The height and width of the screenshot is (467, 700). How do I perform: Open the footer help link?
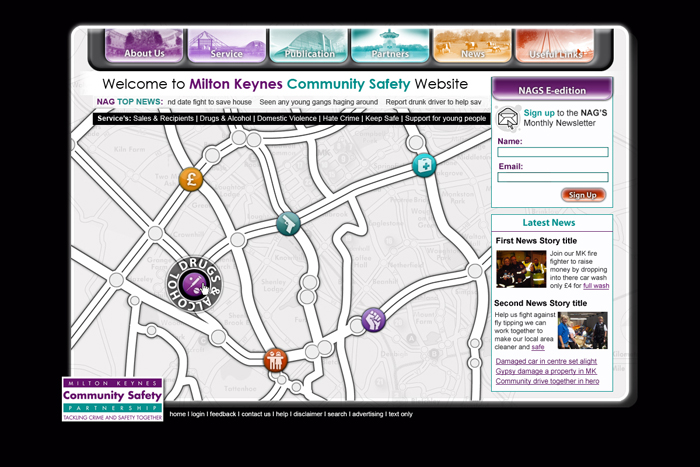(x=282, y=414)
